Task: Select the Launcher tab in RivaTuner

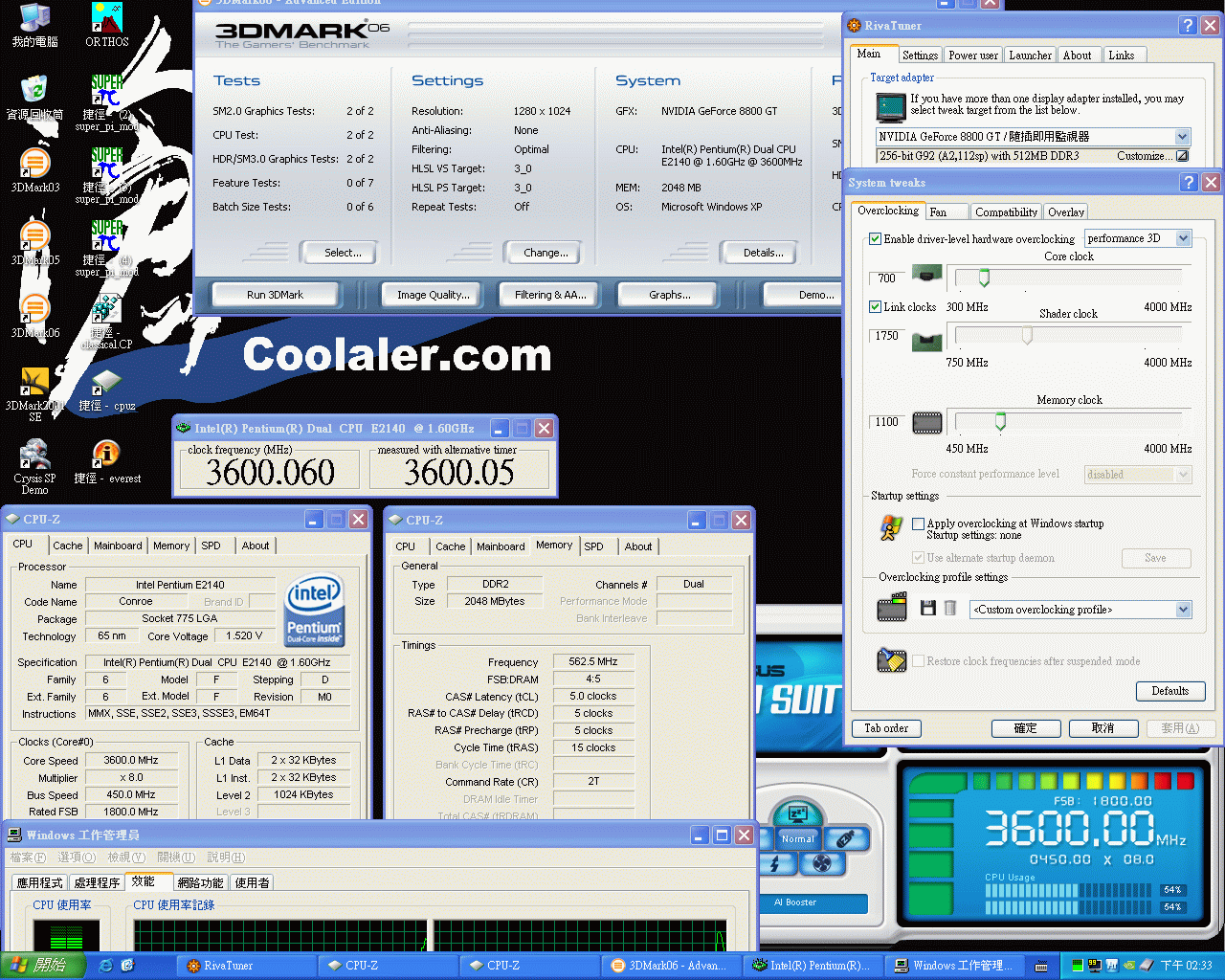Action: [1030, 56]
